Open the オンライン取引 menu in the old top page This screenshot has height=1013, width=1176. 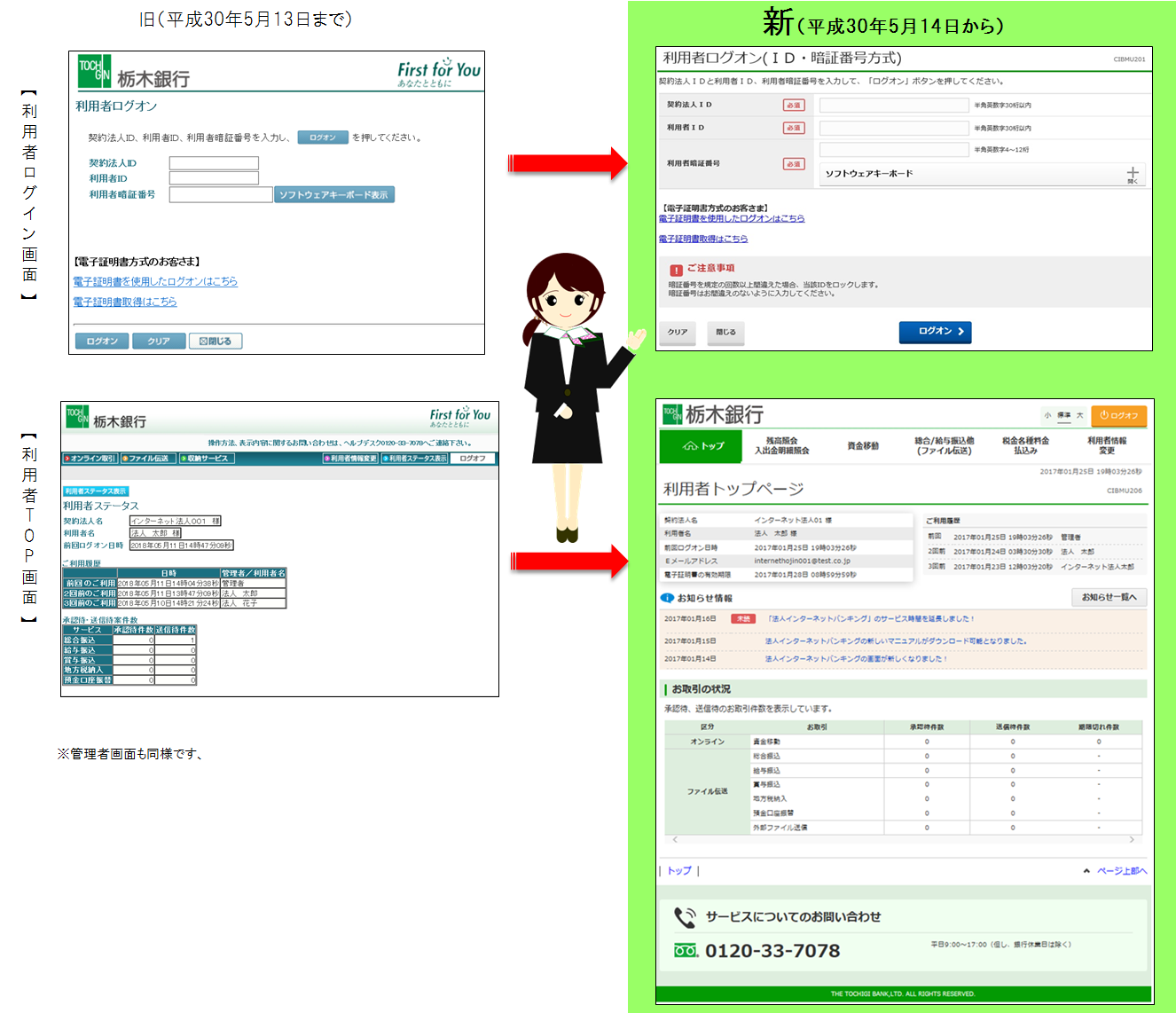coord(90,459)
